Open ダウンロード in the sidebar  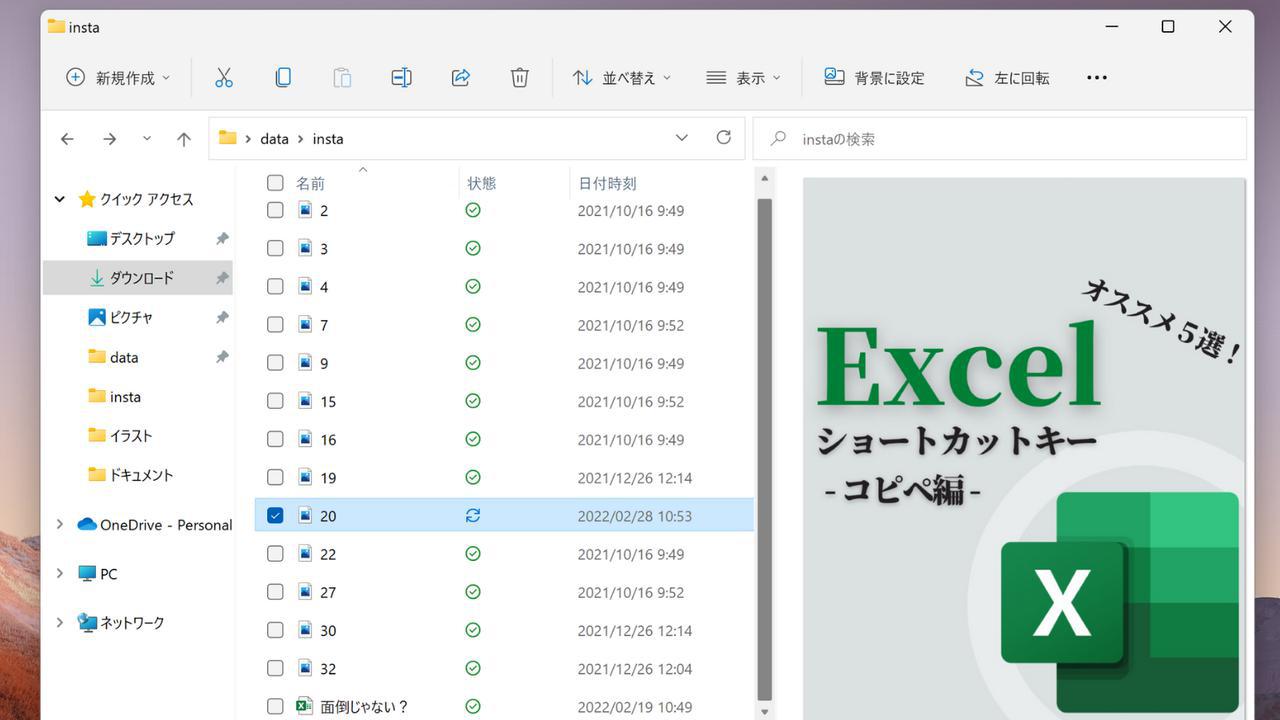[x=138, y=278]
